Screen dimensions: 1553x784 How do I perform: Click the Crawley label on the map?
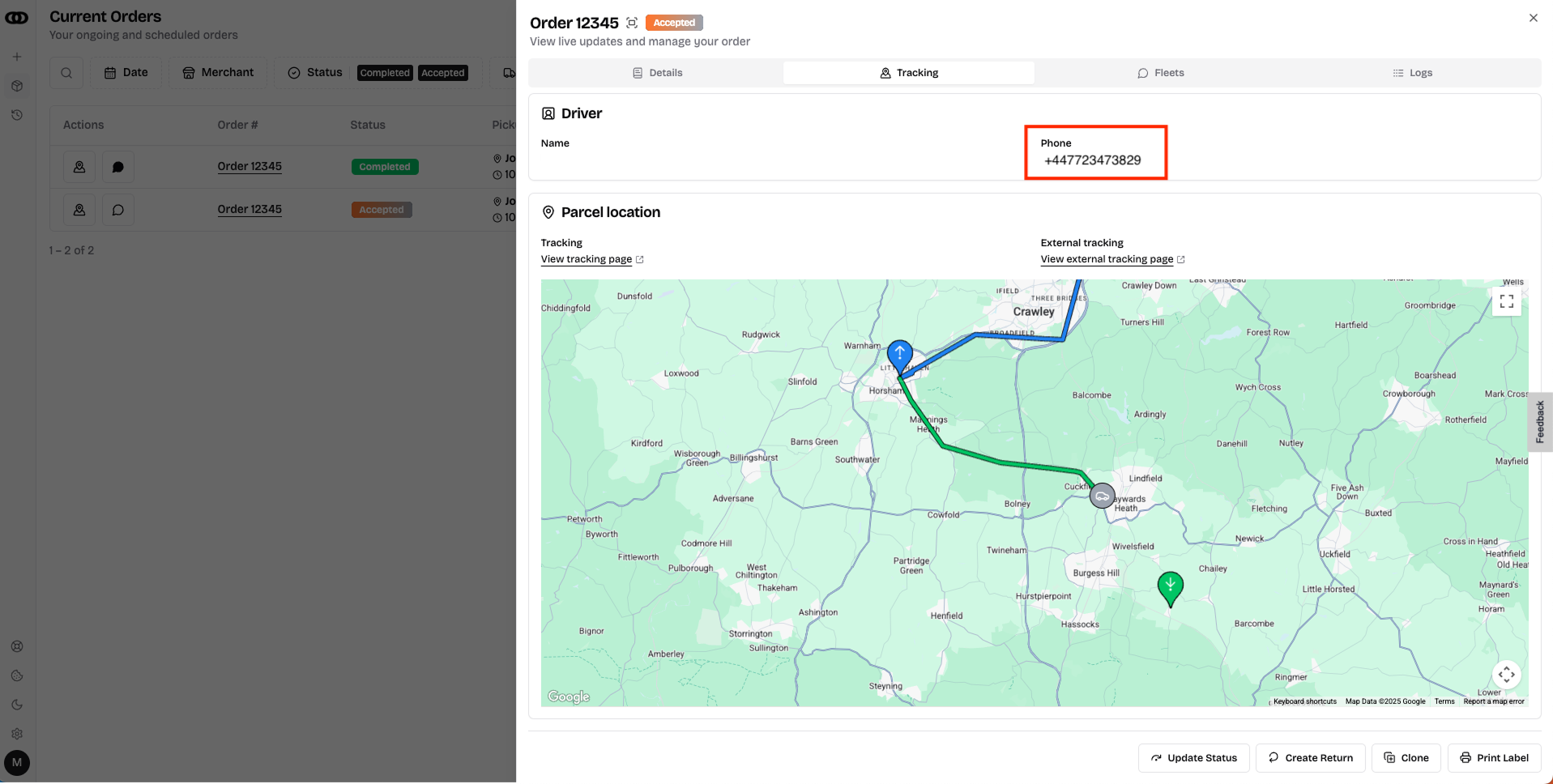(1034, 312)
